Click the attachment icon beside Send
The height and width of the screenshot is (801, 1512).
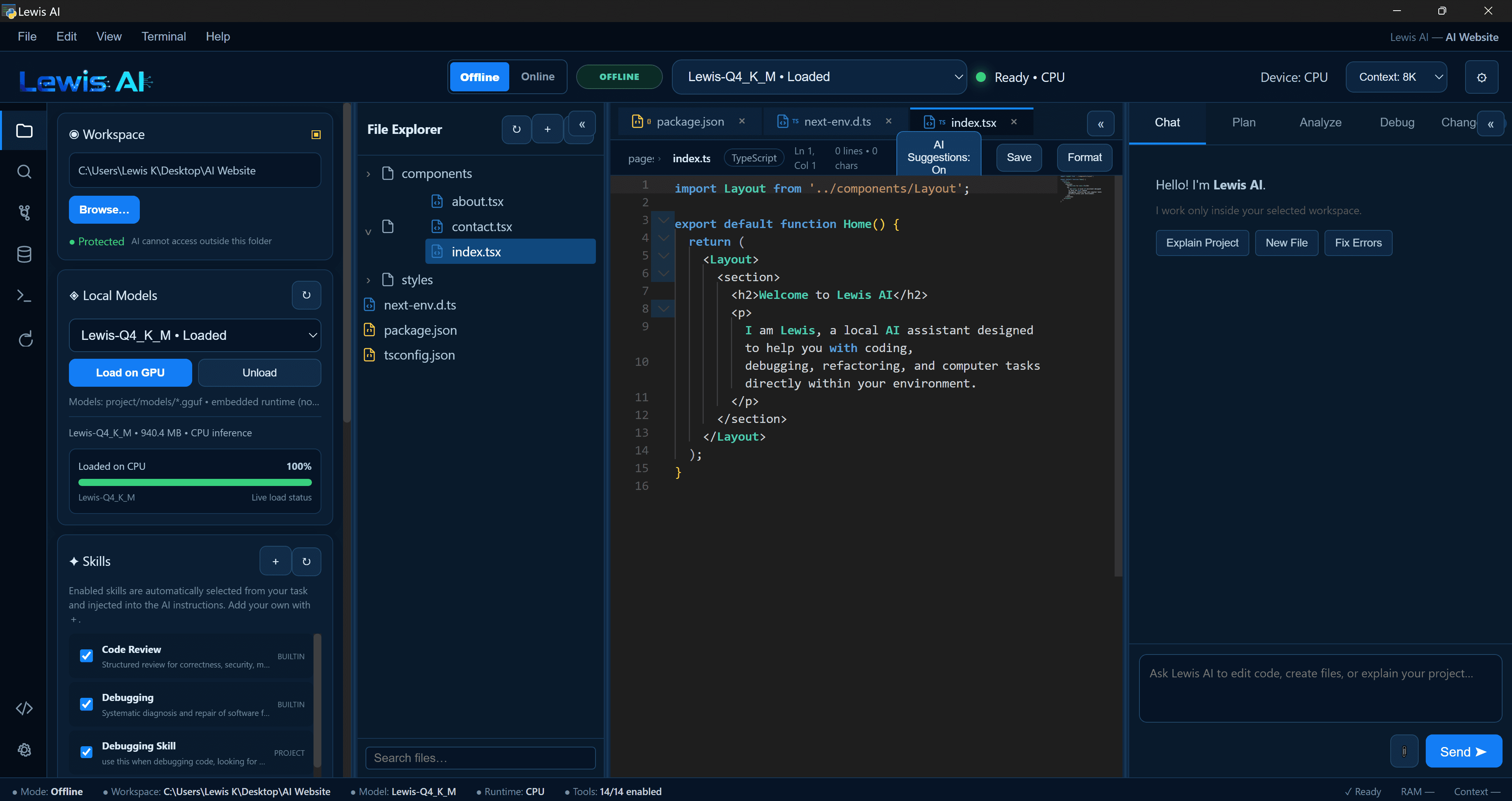coord(1404,751)
